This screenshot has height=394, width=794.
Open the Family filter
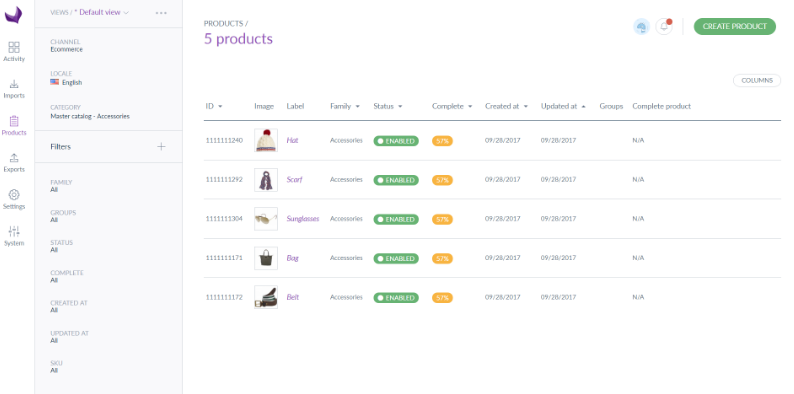tap(61, 186)
